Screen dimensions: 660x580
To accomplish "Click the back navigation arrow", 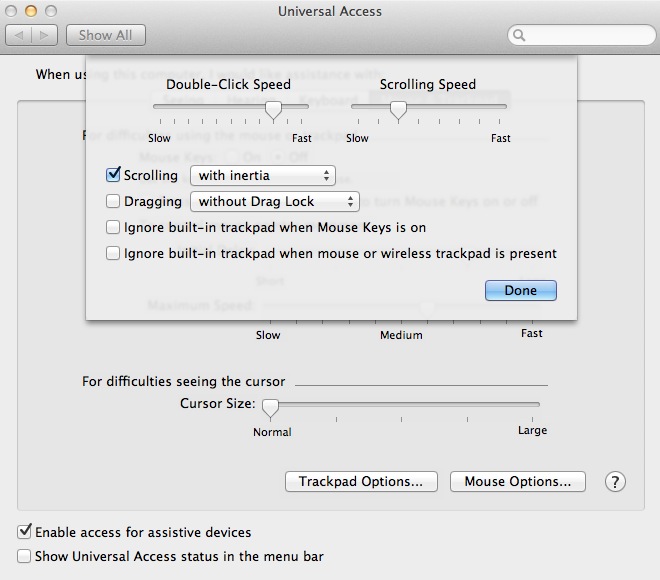I will [19, 35].
